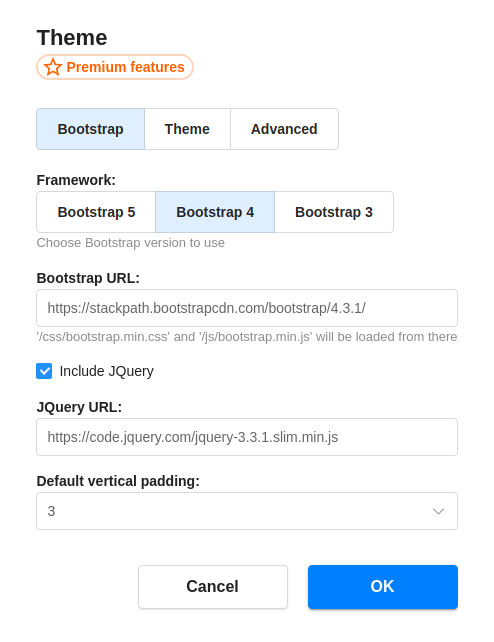
Task: Select Bootstrap 4 framework option
Action: [215, 212]
